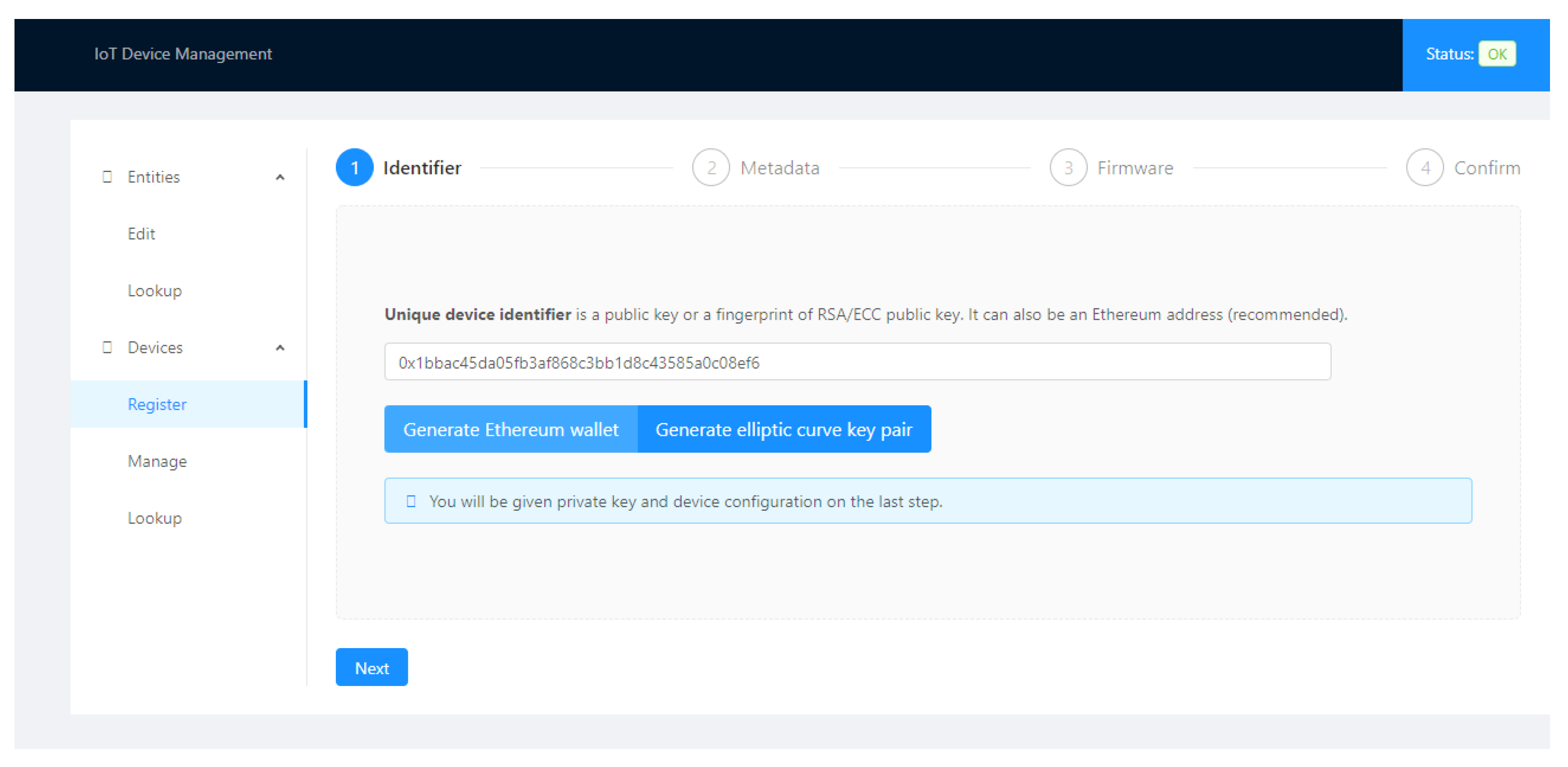Focus the device identifier input field
Screen dimensions: 1568x767
tap(857, 362)
